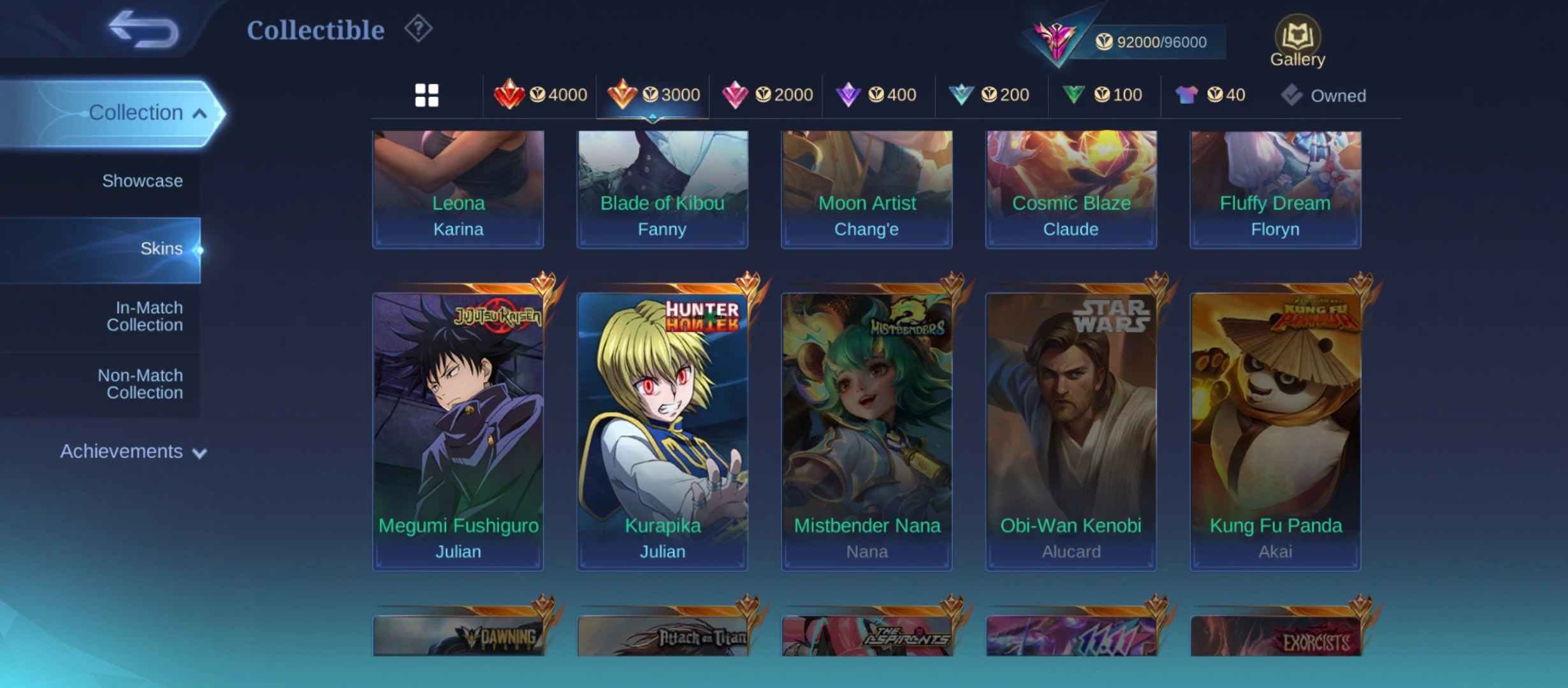
Task: Filter by the 4000 red gem tier
Action: pos(540,95)
